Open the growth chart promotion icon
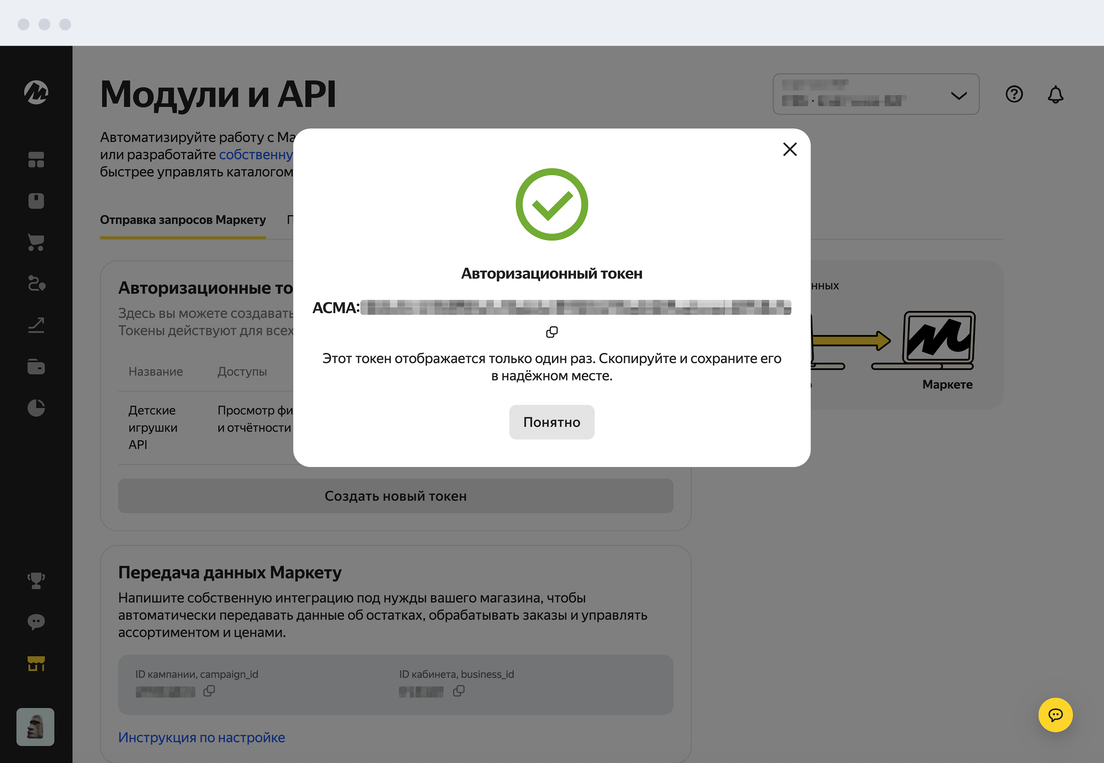Image resolution: width=1104 pixels, height=763 pixels. click(36, 325)
